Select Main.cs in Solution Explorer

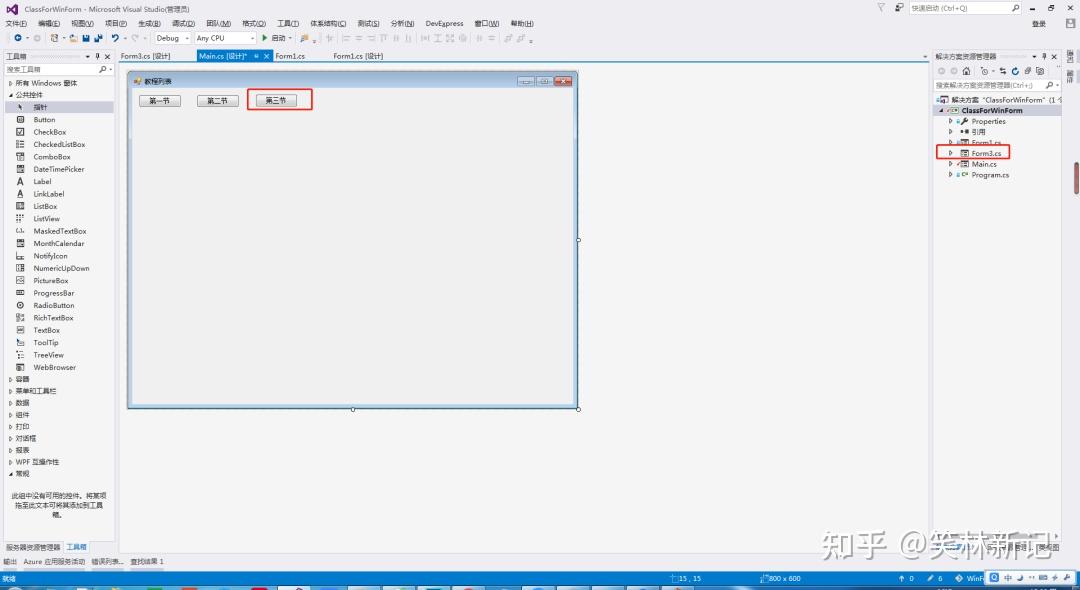click(984, 164)
